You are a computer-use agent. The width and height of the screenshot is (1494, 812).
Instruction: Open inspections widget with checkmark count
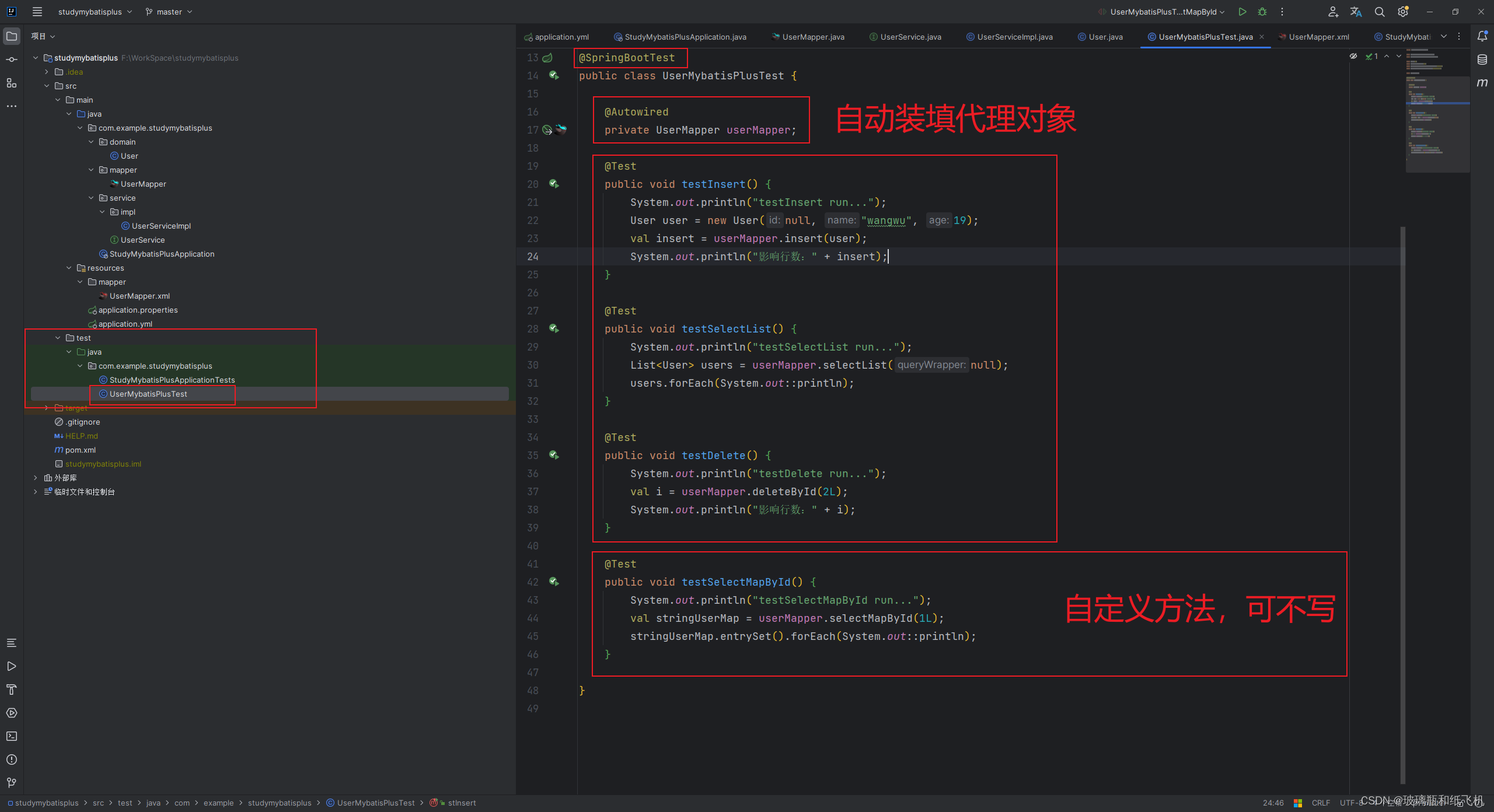tap(1372, 56)
